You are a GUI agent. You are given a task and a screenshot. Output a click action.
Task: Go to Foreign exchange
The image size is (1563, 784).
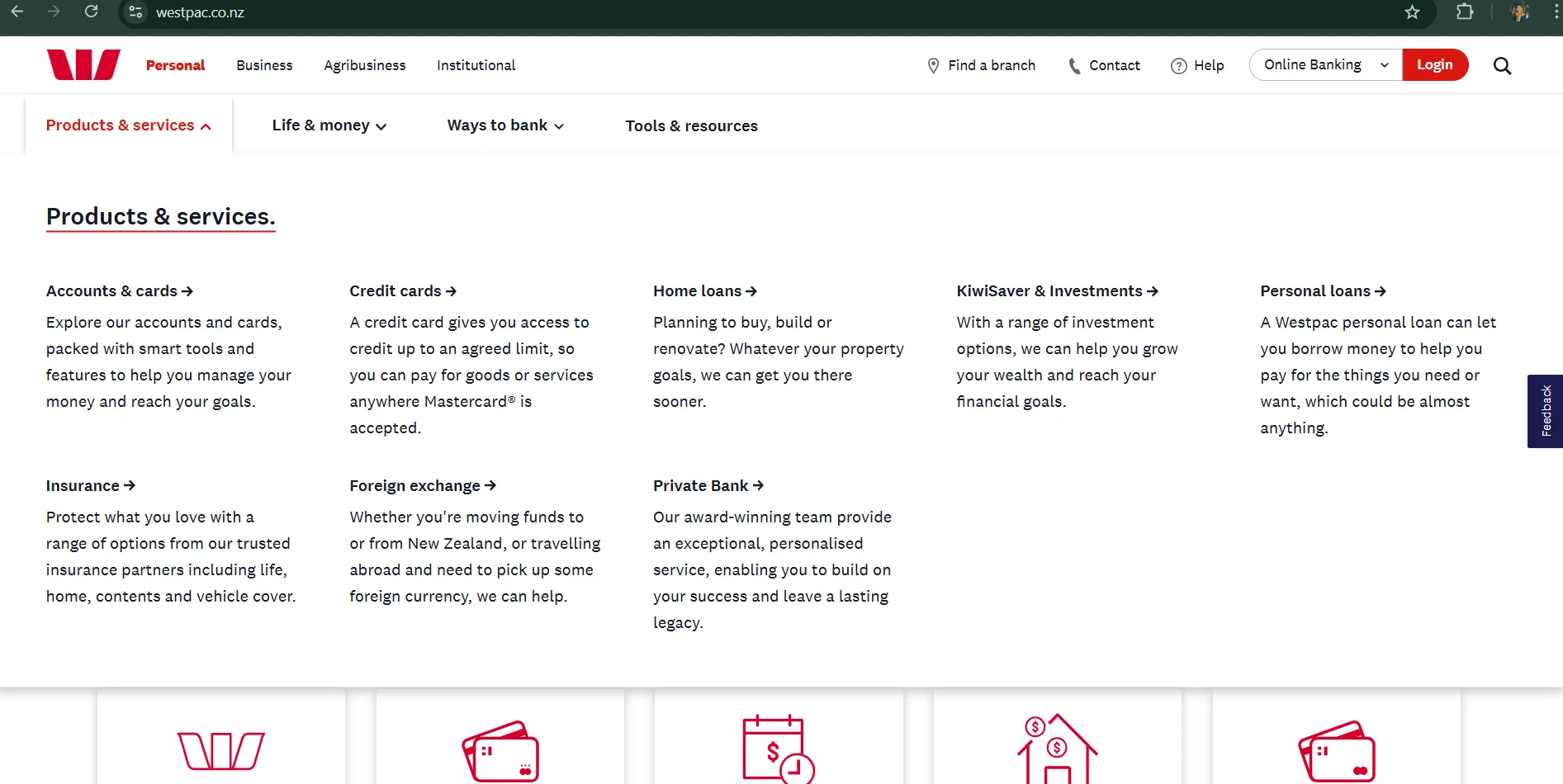point(423,486)
